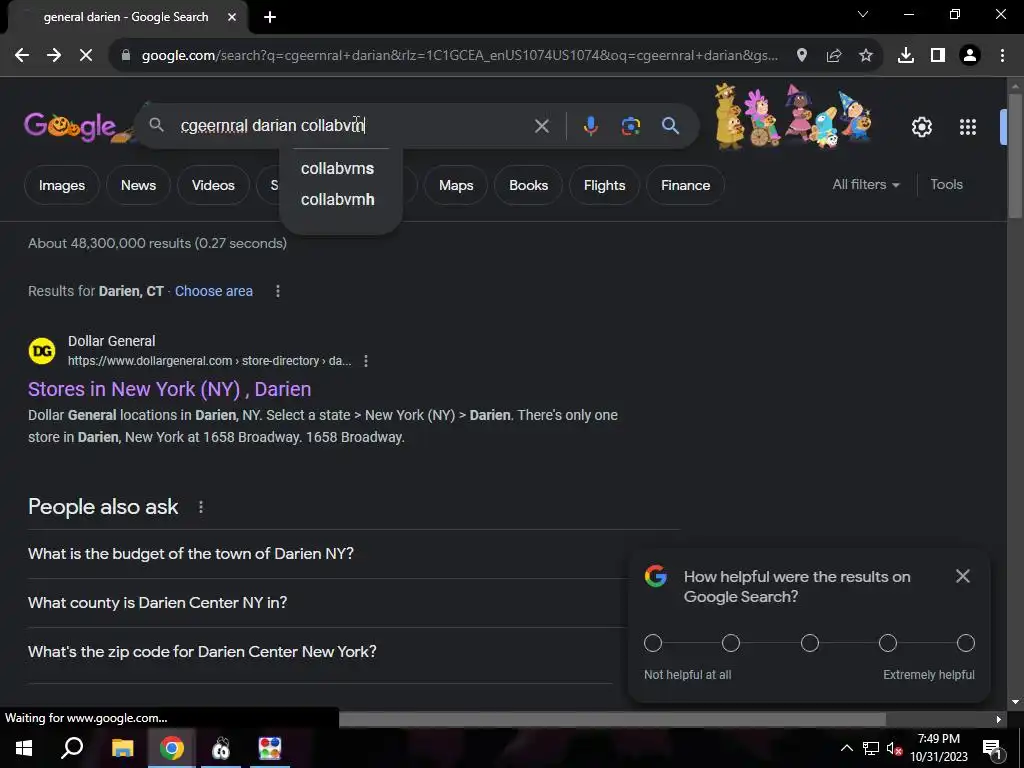Open Stores in New York (NY), Darien result
Screen dimensions: 1024x768
169,389
